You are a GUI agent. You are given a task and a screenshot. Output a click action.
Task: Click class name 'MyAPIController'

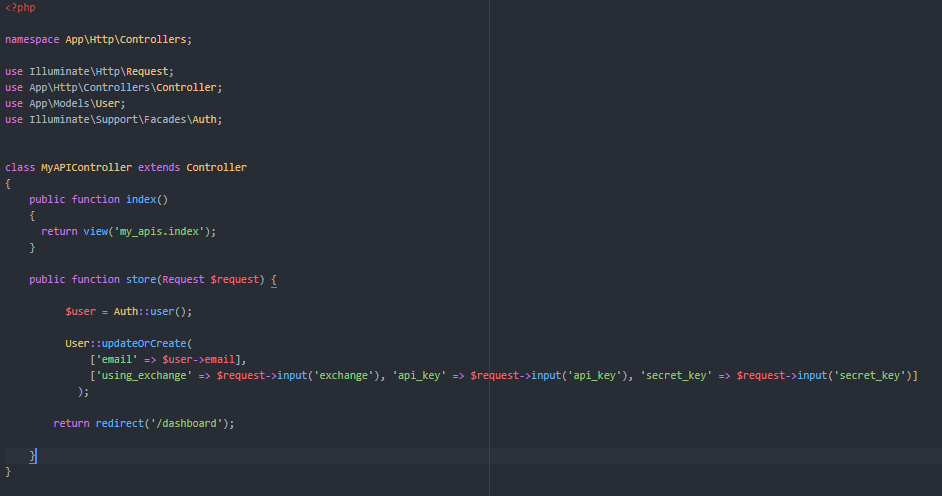[87, 168]
